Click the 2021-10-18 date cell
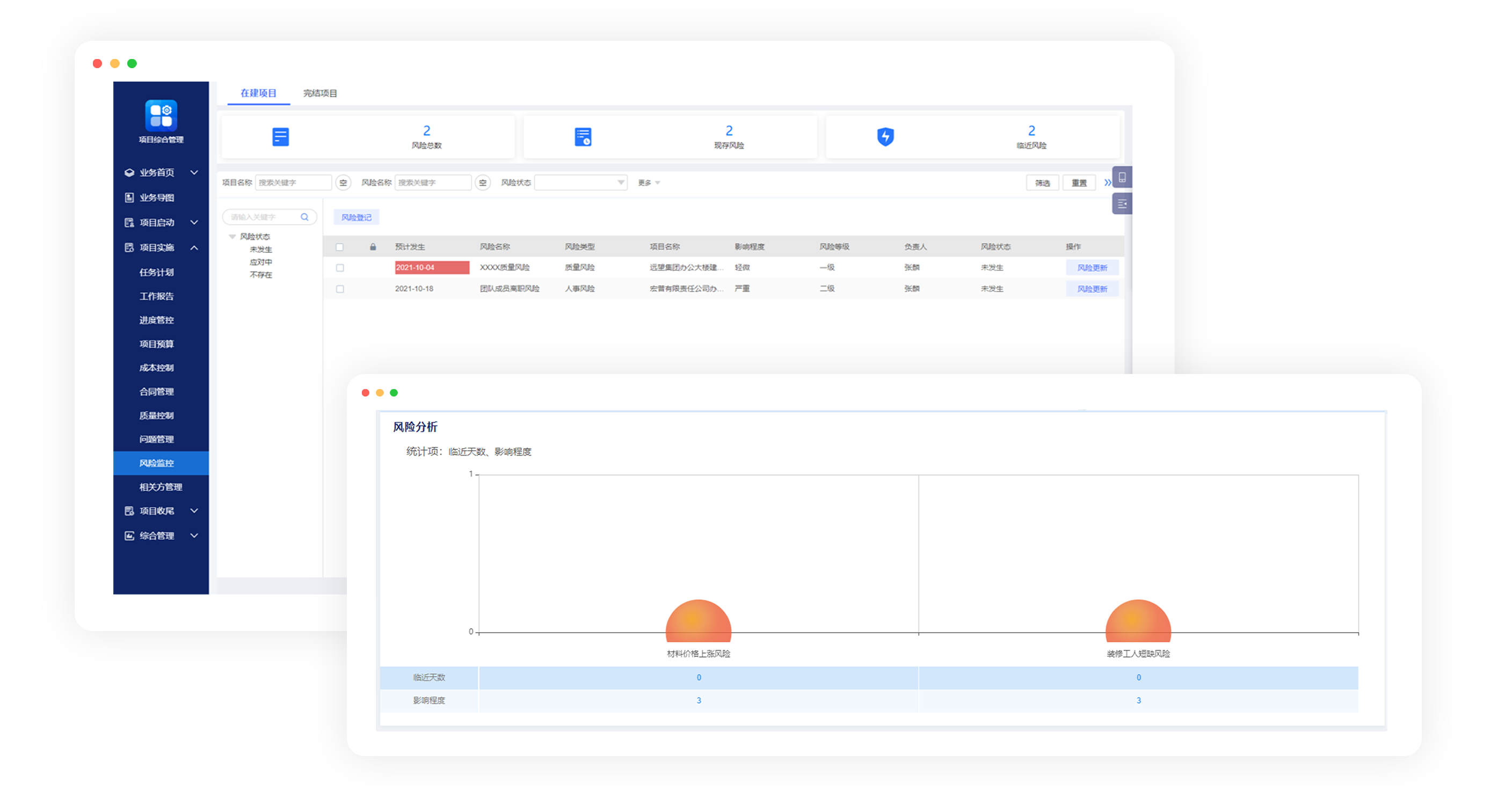This screenshot has height=799, width=1512. pyautogui.click(x=414, y=289)
